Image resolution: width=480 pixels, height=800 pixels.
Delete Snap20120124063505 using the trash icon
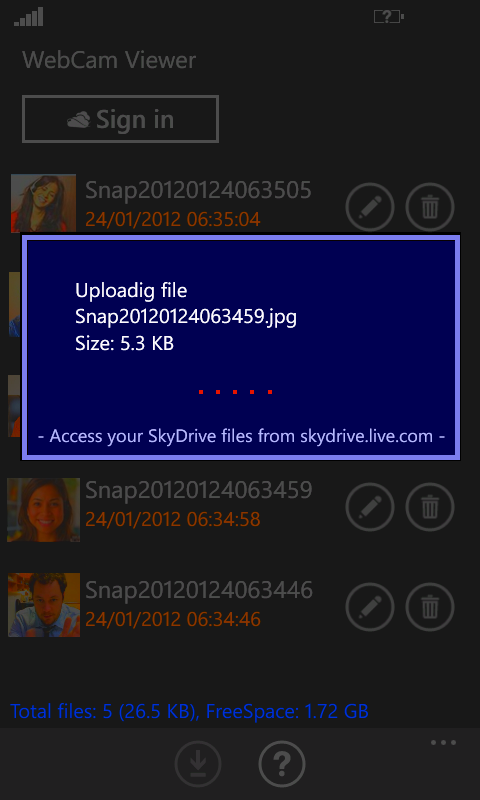tap(430, 207)
